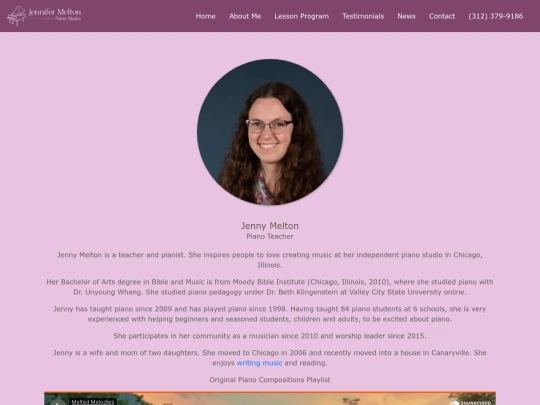540x405 pixels.
Task: Click the SoundCloud logo in the player
Action: [470, 403]
